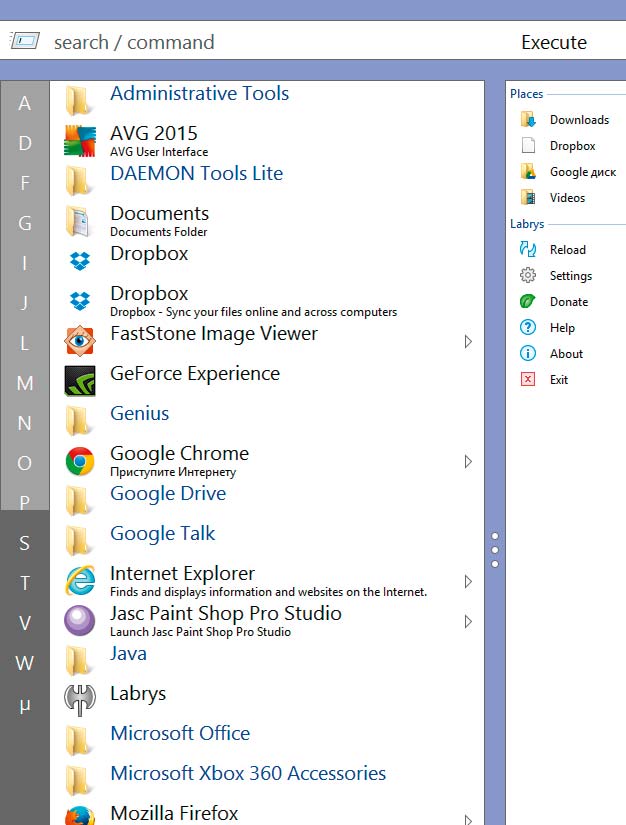
Task: Jump to letter O in the index
Action: [25, 463]
